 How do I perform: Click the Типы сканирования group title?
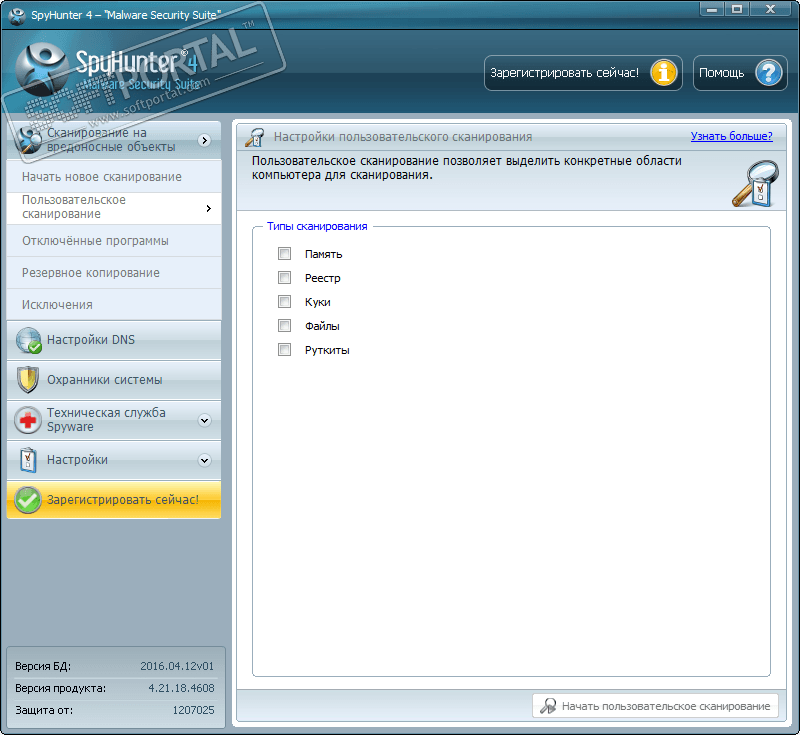pos(317,226)
